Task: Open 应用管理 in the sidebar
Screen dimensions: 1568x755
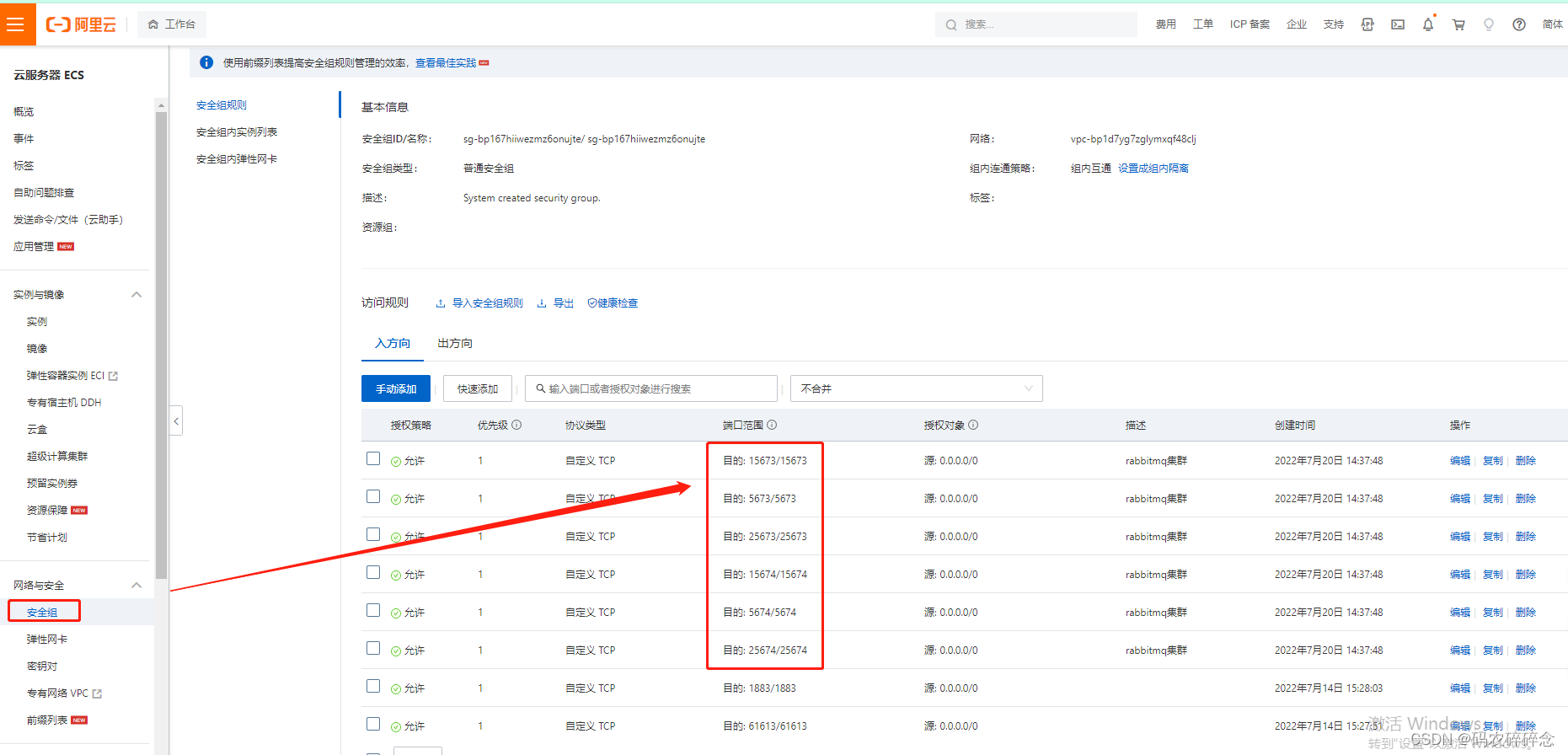Action: [x=34, y=247]
